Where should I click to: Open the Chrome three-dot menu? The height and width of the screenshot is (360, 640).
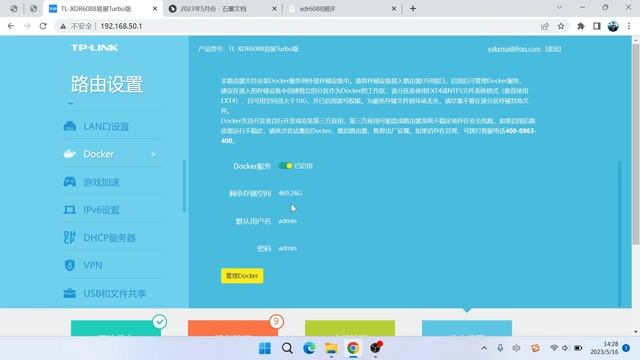[629, 26]
